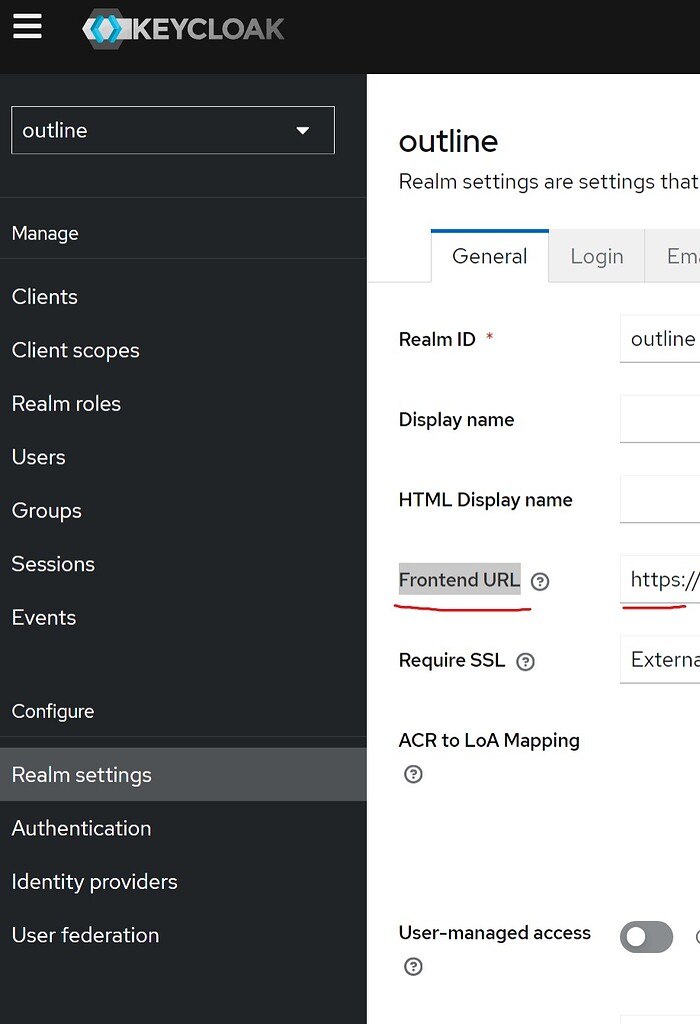Expand the outline realm selector
Image resolution: width=700 pixels, height=1024 pixels.
(x=172, y=130)
